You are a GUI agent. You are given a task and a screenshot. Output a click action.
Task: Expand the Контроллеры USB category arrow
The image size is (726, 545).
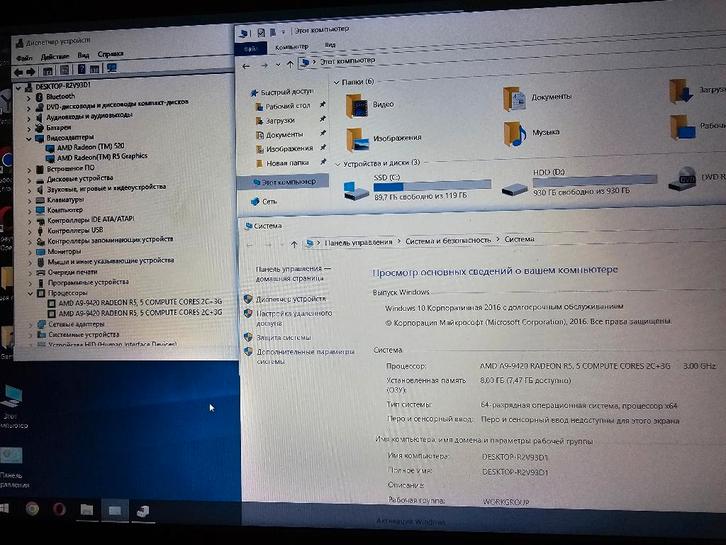tap(30, 231)
